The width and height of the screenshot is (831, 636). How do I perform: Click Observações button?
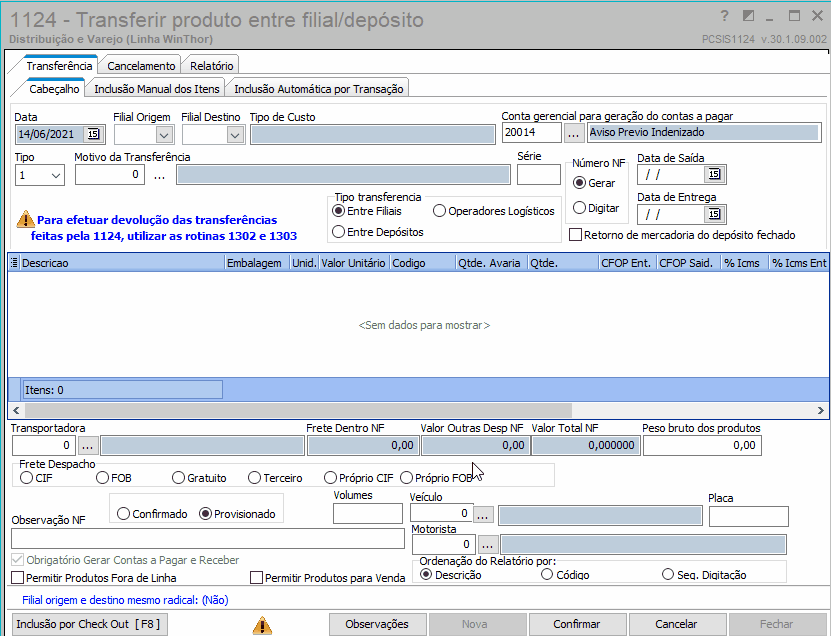click(x=377, y=624)
